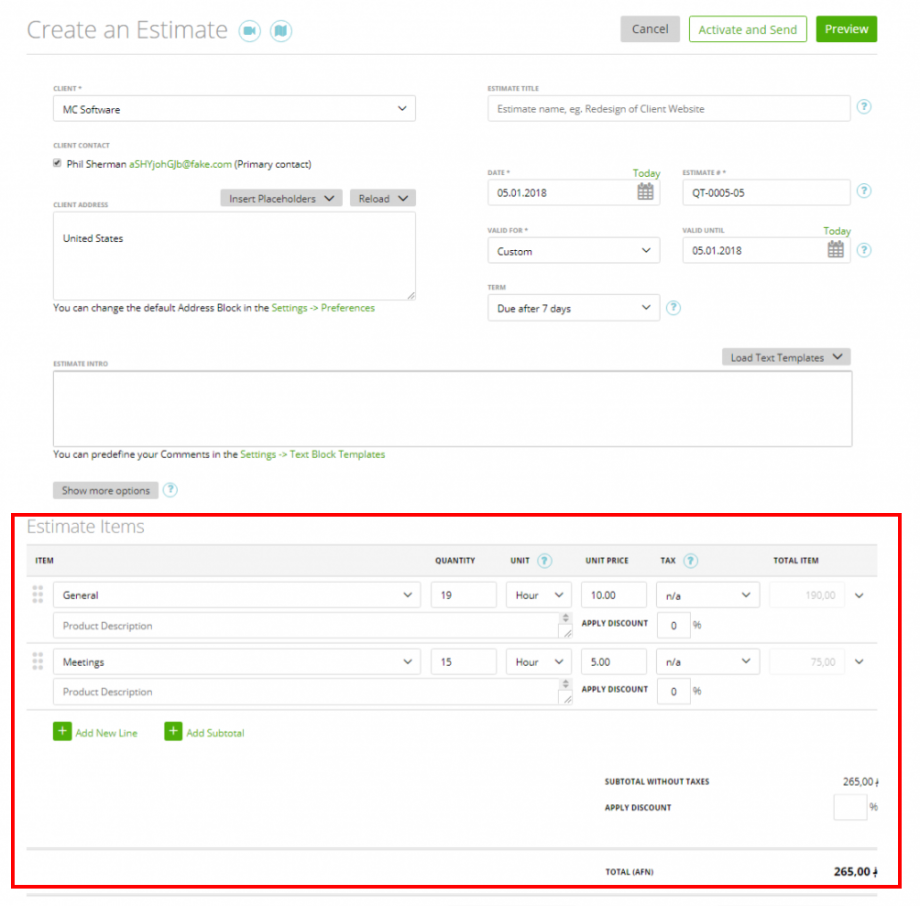Open the Tax dropdown for the Meetings item
The height and width of the screenshot is (906, 920).
(x=707, y=661)
